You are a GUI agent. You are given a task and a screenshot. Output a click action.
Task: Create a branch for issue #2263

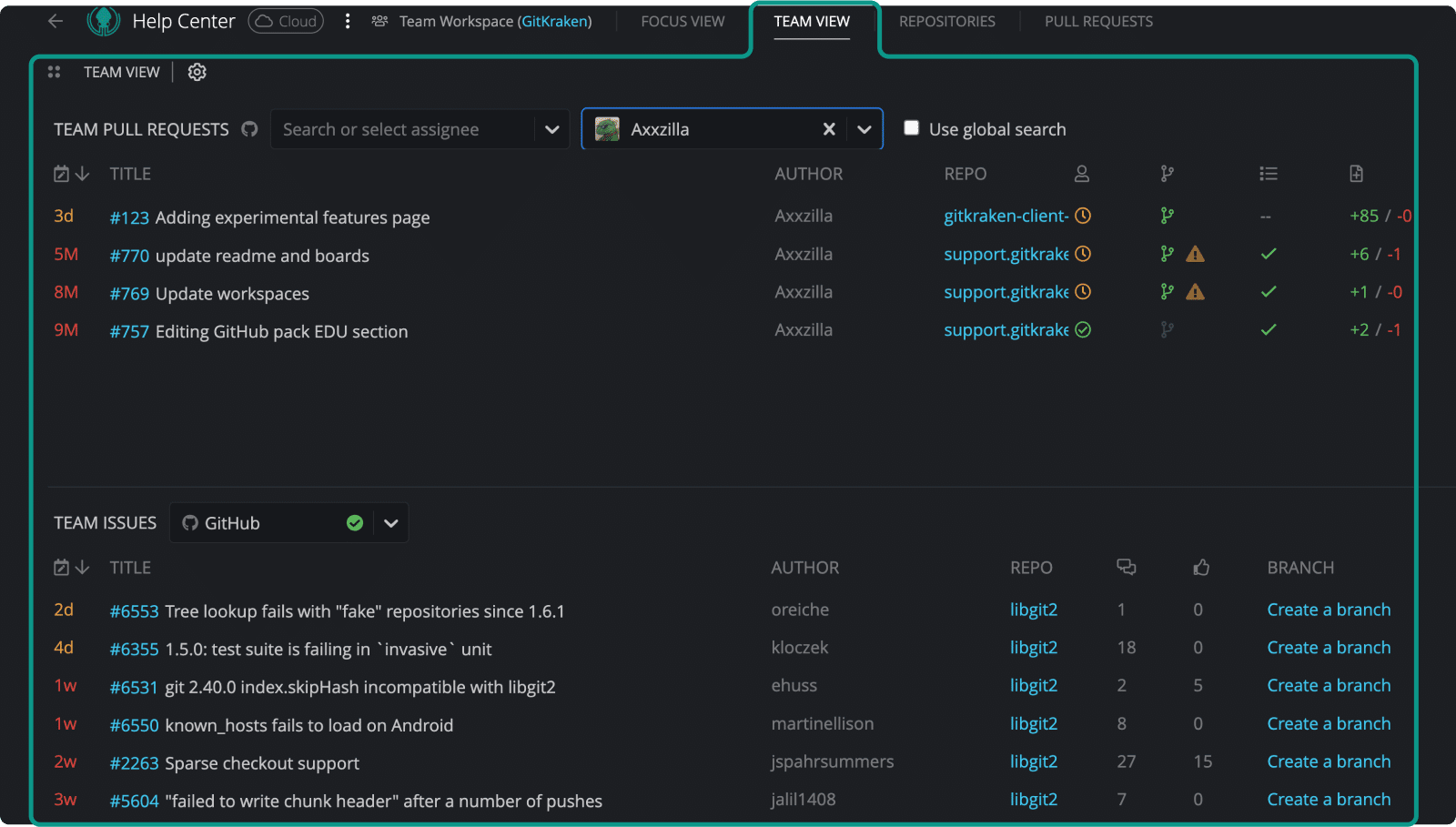pyautogui.click(x=1329, y=761)
